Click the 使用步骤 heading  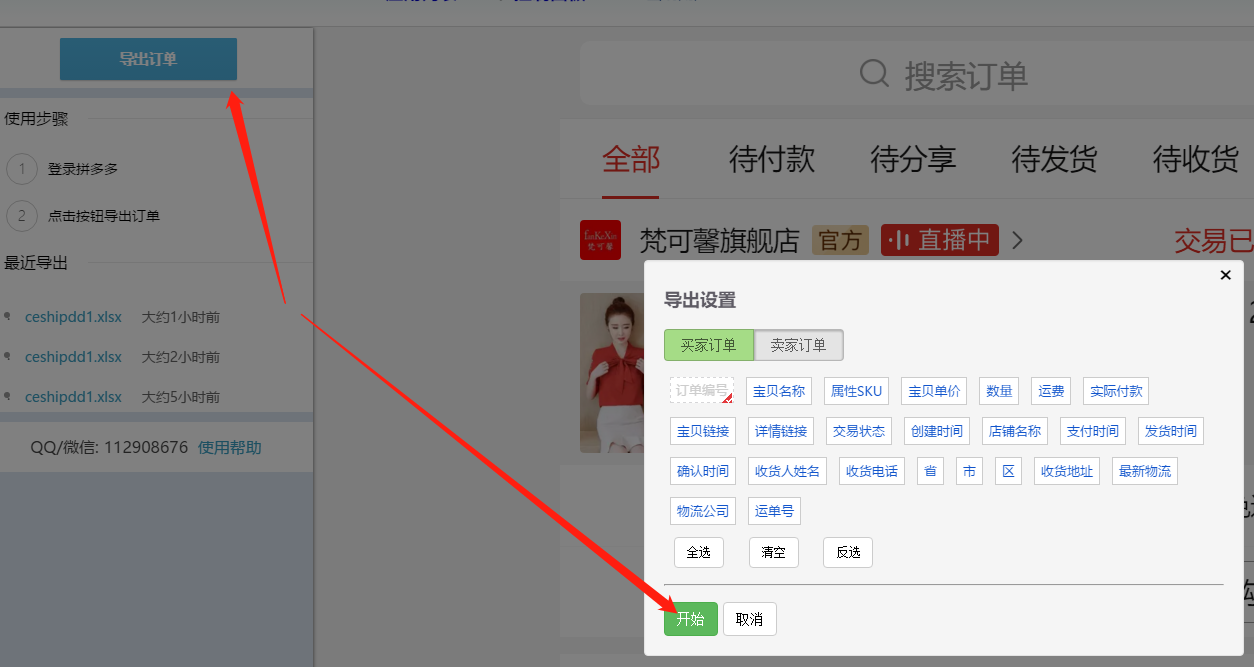click(36, 118)
